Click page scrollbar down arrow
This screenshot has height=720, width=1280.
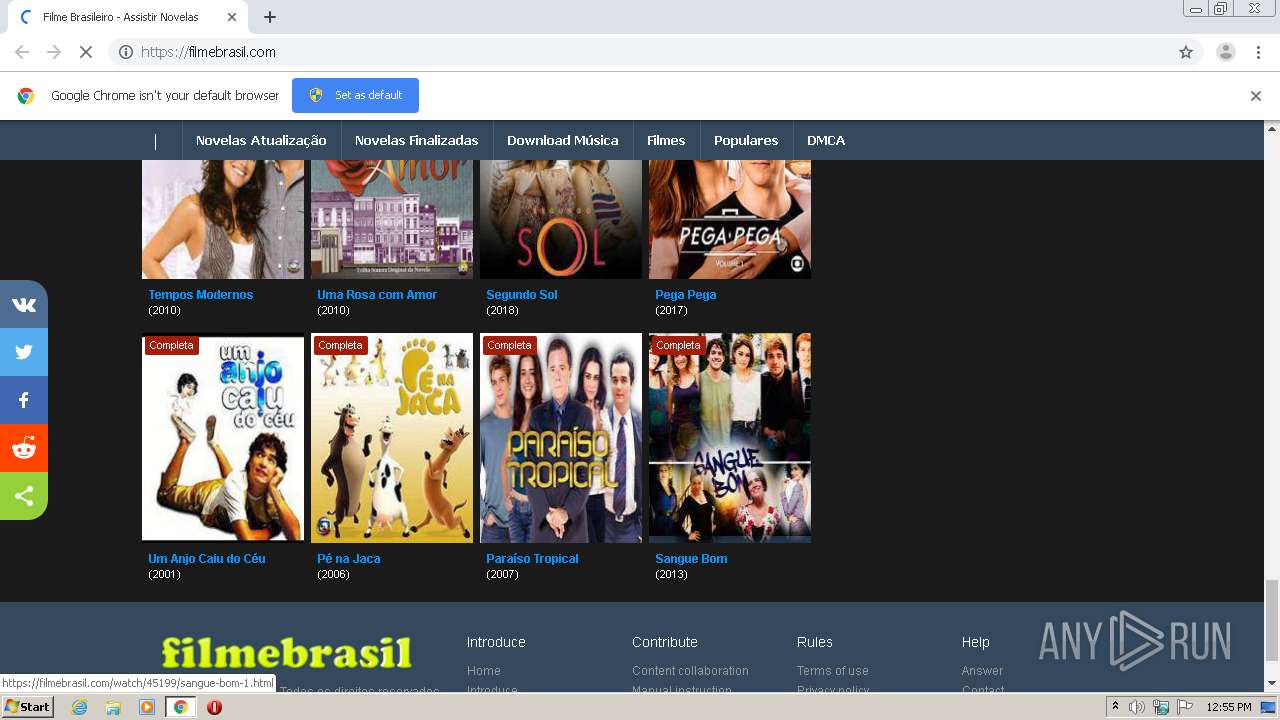tap(1272, 684)
